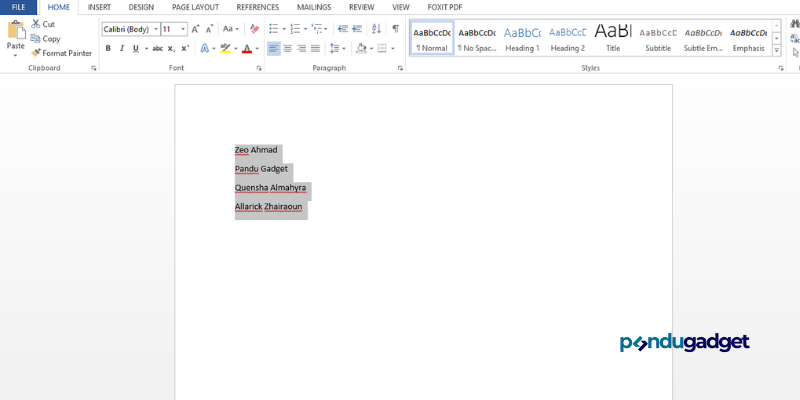Apply the Subtitle style
The width and height of the screenshot is (800, 400).
pos(658,38)
